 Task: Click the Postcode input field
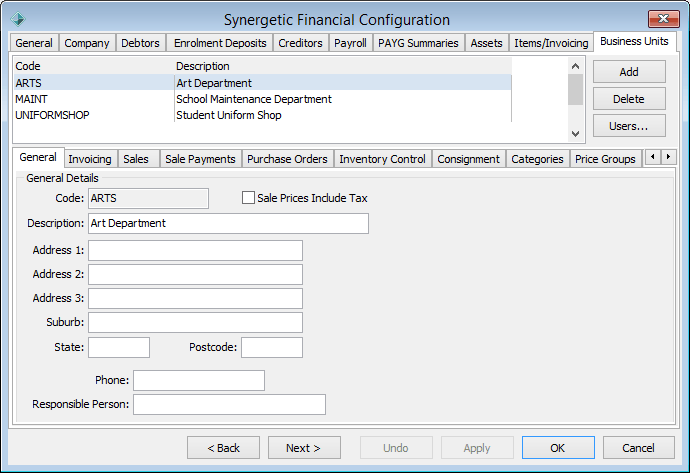(x=272, y=347)
